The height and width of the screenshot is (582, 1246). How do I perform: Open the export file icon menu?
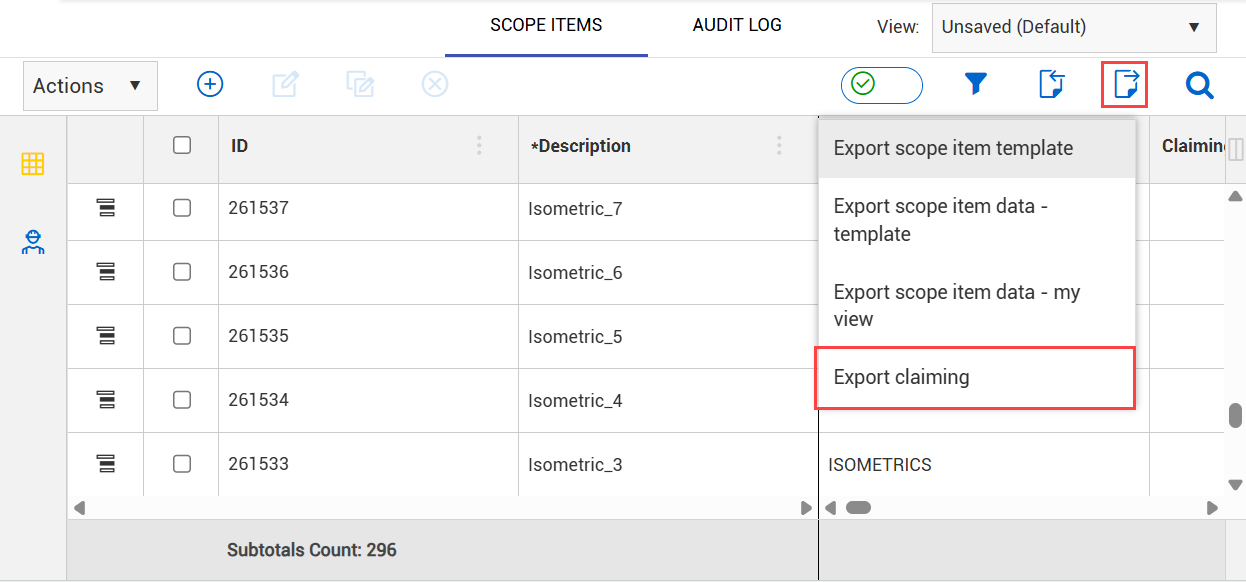(1124, 85)
